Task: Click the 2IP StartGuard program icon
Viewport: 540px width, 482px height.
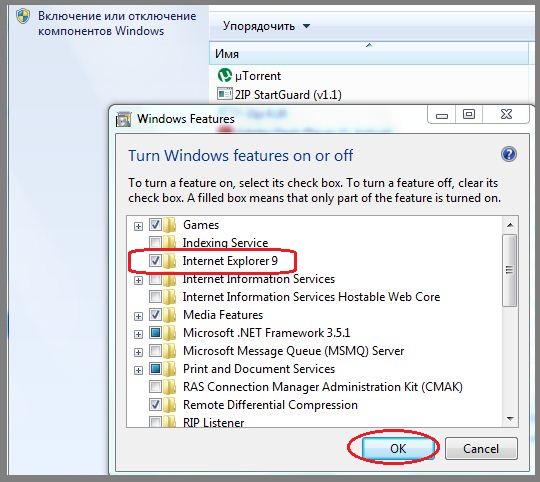Action: pos(225,94)
